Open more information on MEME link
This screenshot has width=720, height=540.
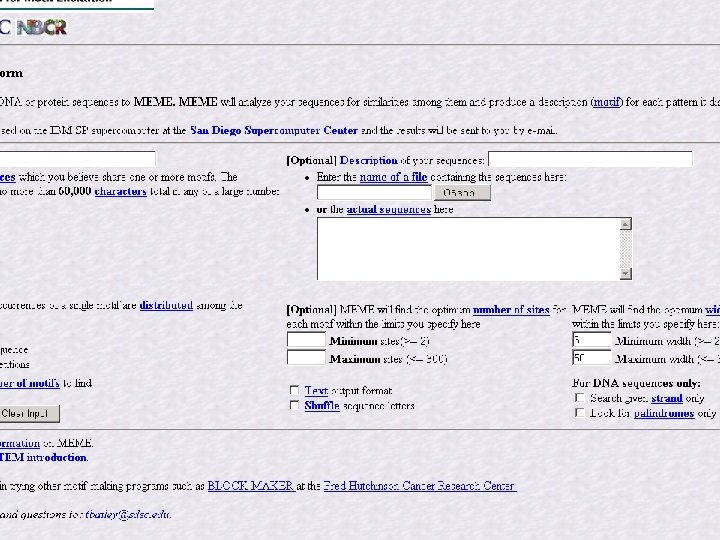20,443
